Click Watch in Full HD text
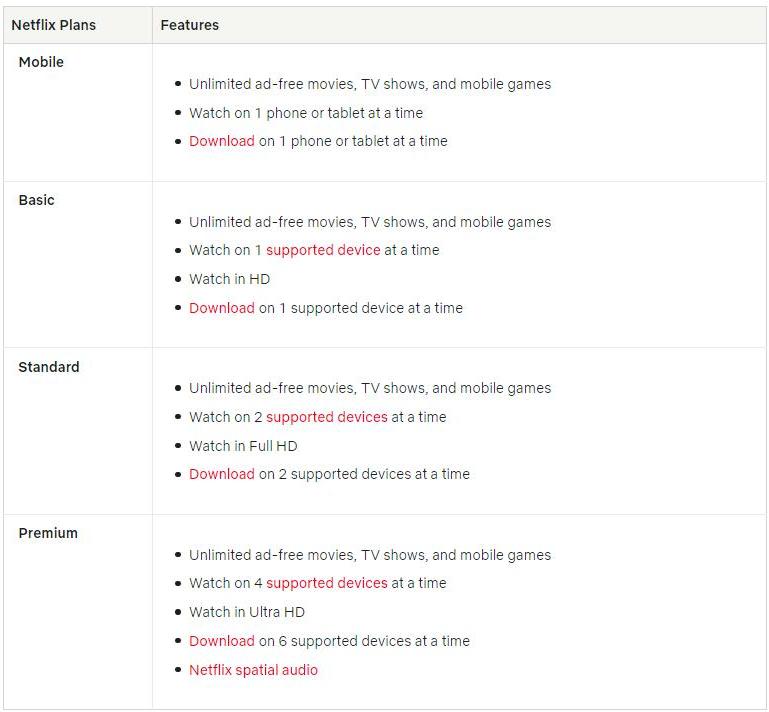This screenshot has height=712, width=769. pyautogui.click(x=243, y=446)
